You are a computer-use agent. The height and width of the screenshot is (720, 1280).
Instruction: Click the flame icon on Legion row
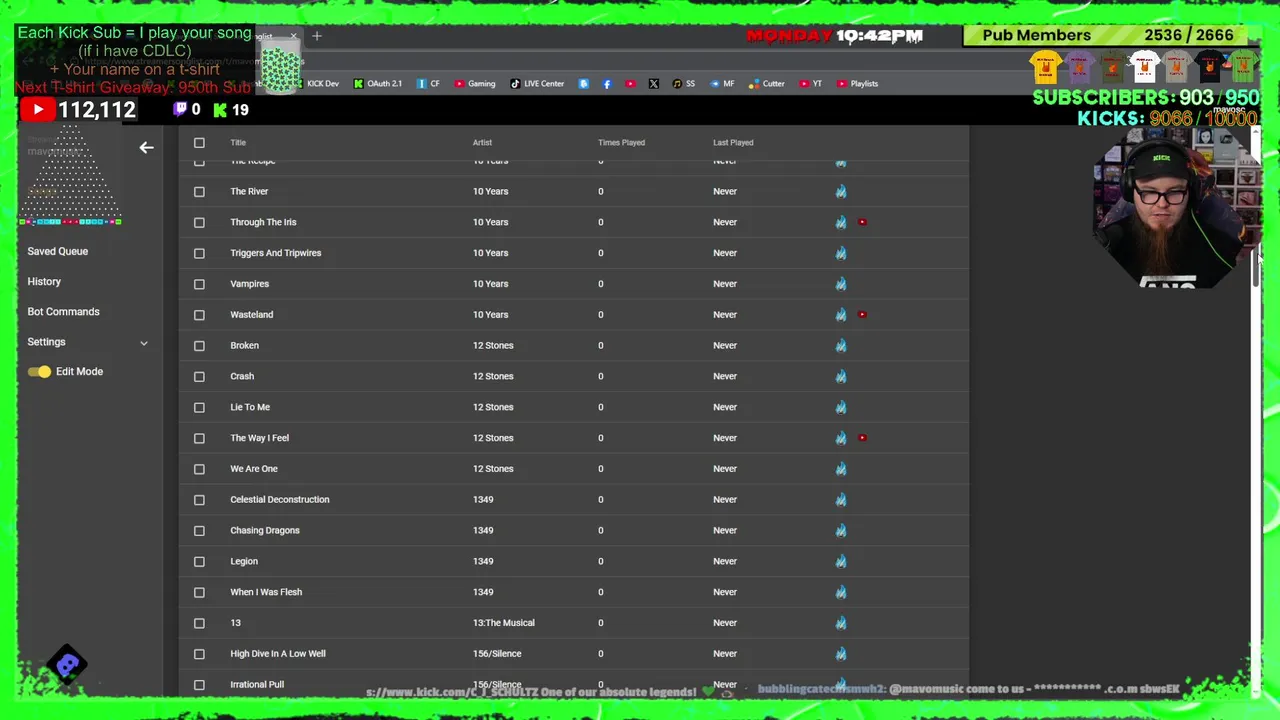coord(841,561)
